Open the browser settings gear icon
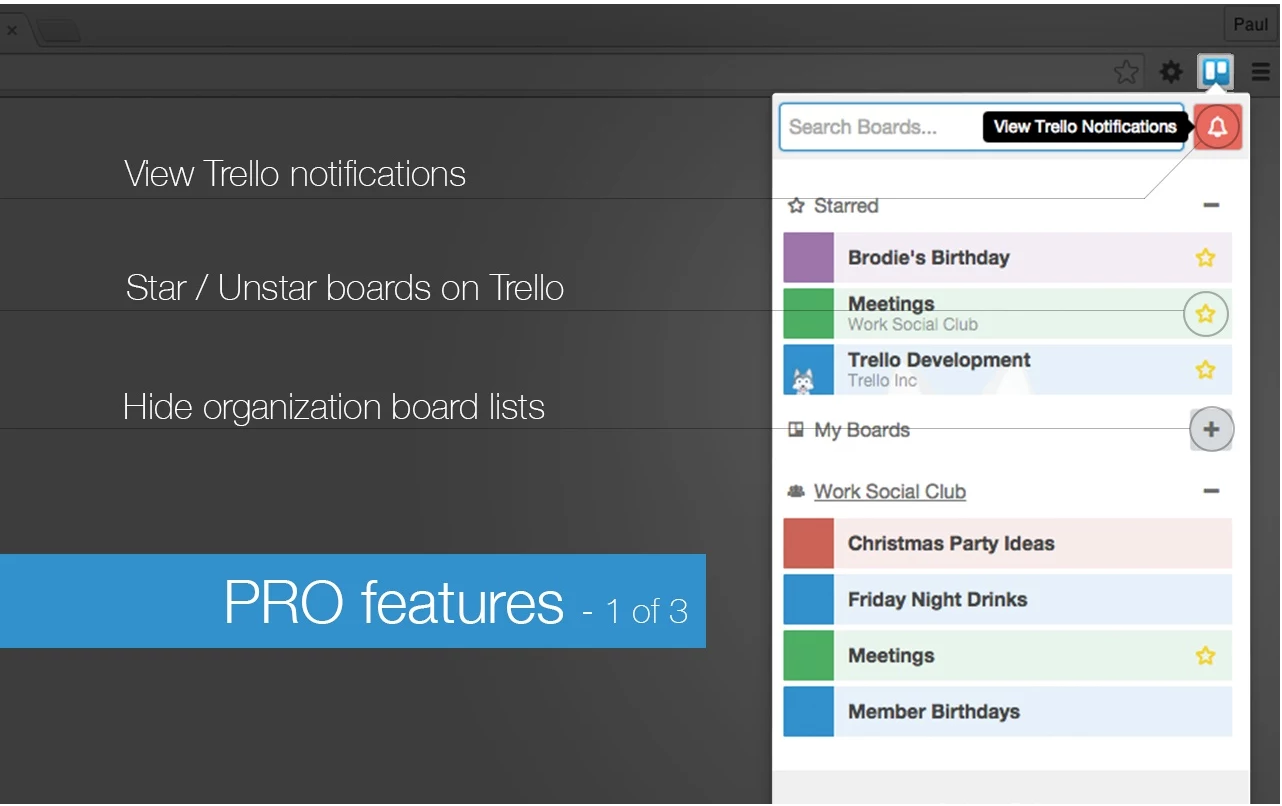1282x806 pixels. 1170,71
